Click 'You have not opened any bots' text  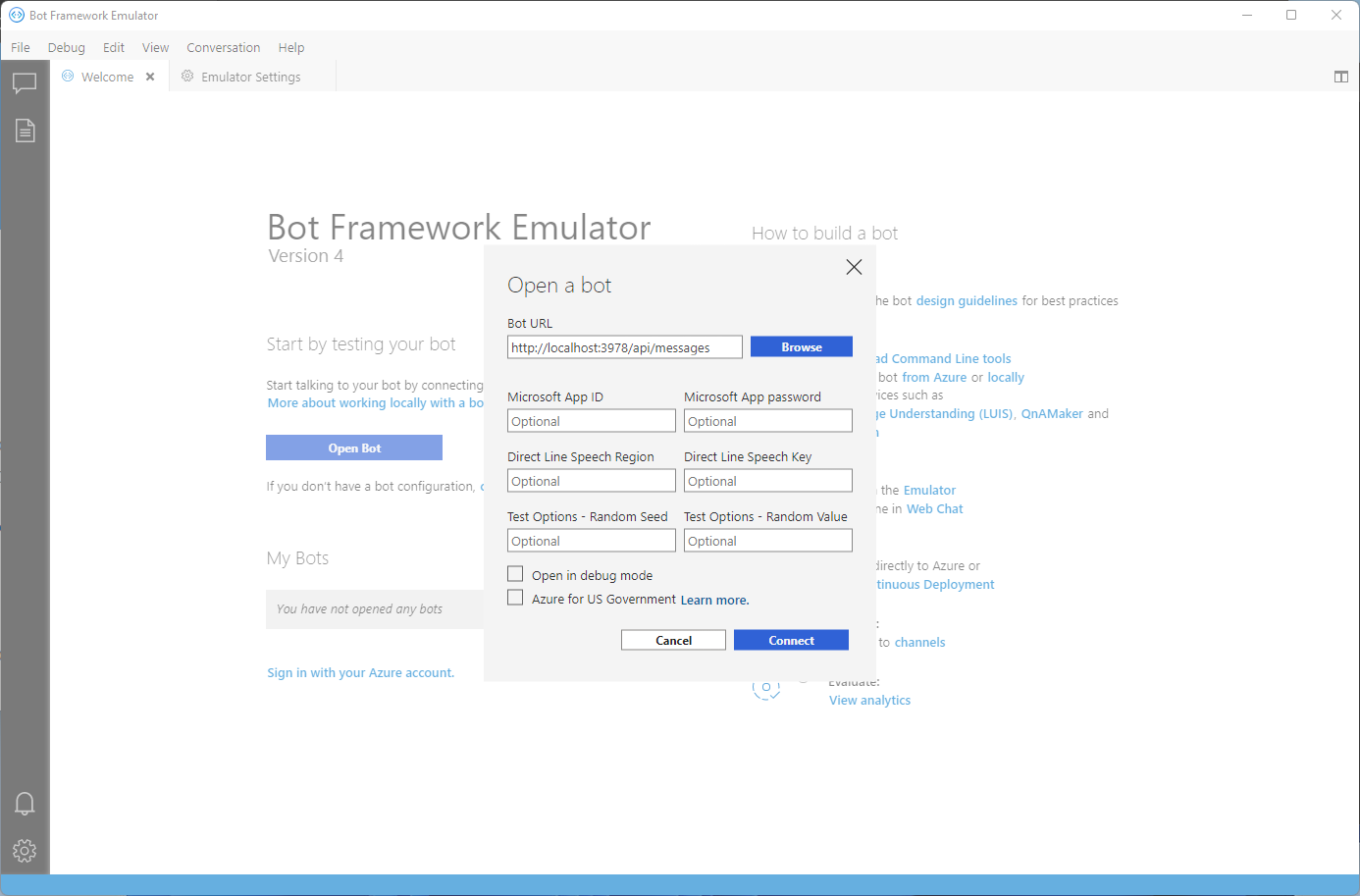click(x=359, y=609)
